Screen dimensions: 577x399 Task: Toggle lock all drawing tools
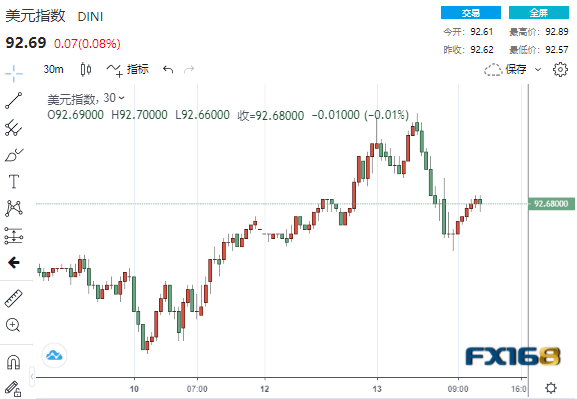click(x=13, y=389)
